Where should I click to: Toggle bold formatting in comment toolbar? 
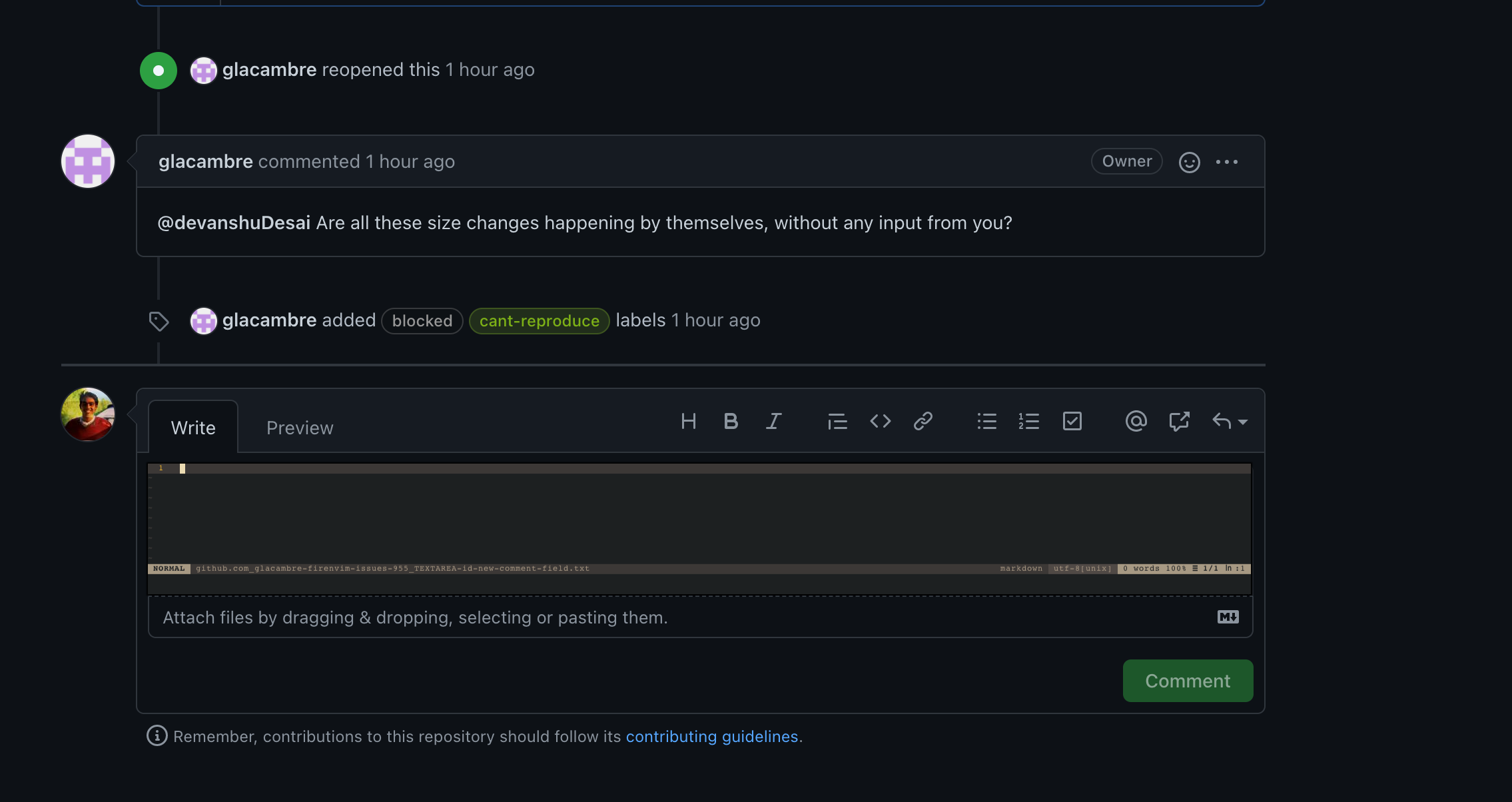point(731,421)
